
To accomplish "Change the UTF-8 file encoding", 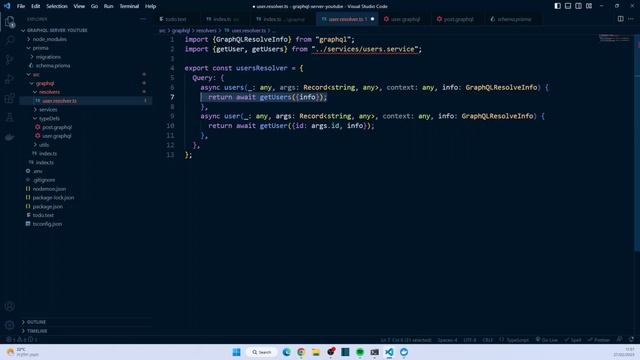I will coord(469,340).
